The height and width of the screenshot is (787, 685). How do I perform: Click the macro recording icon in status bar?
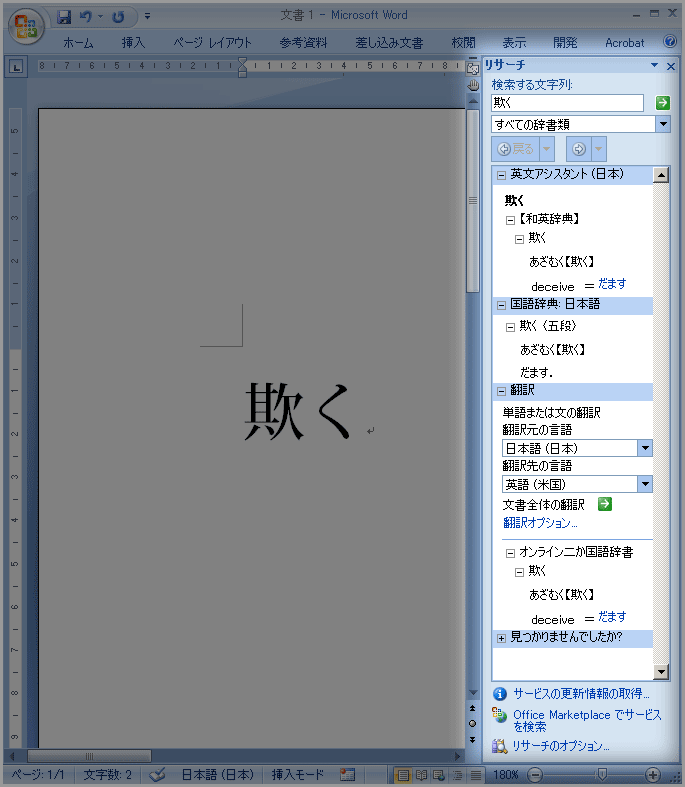[347, 775]
